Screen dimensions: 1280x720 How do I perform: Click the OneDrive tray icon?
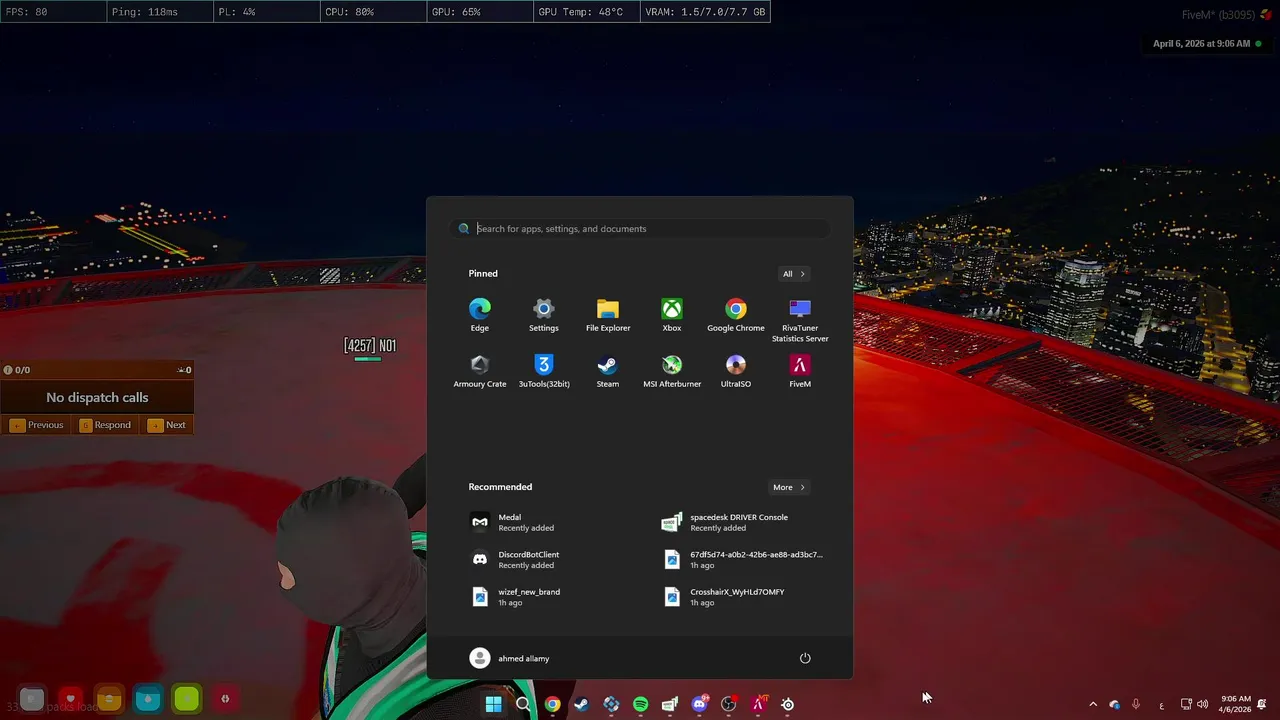tap(1114, 704)
